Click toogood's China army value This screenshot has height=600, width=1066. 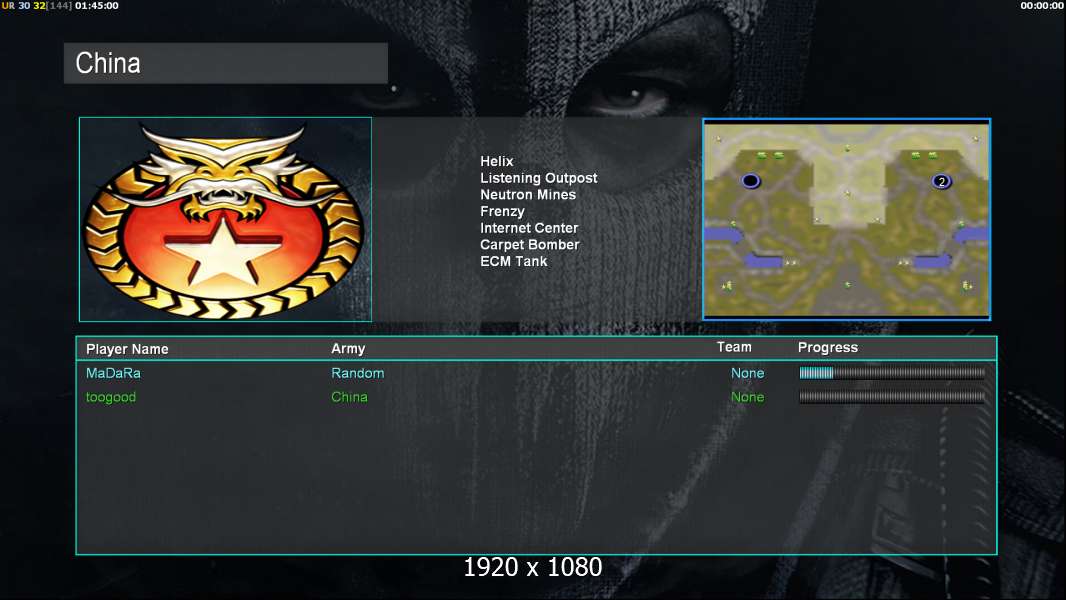tap(349, 397)
